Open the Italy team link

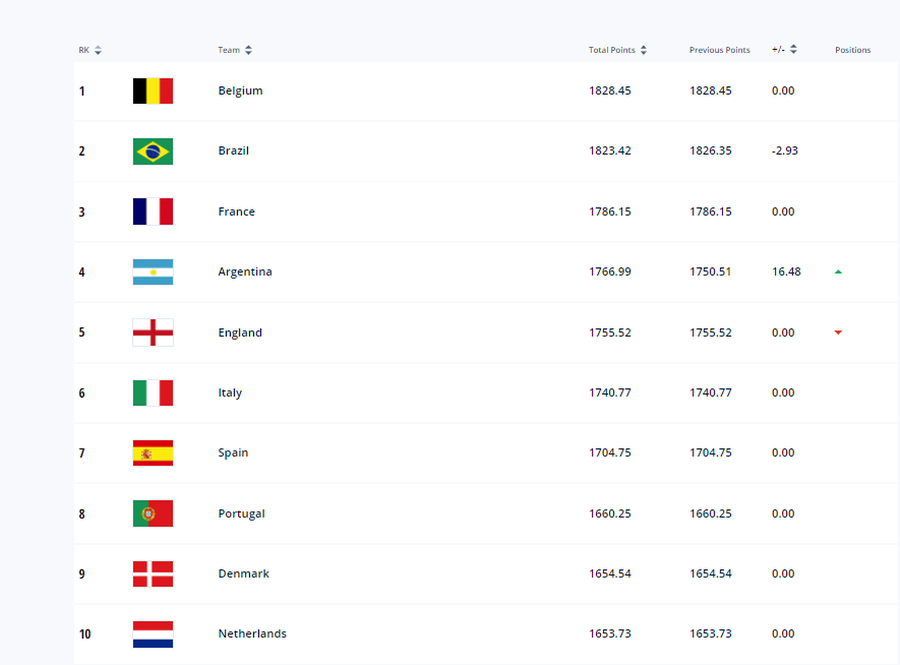click(230, 393)
